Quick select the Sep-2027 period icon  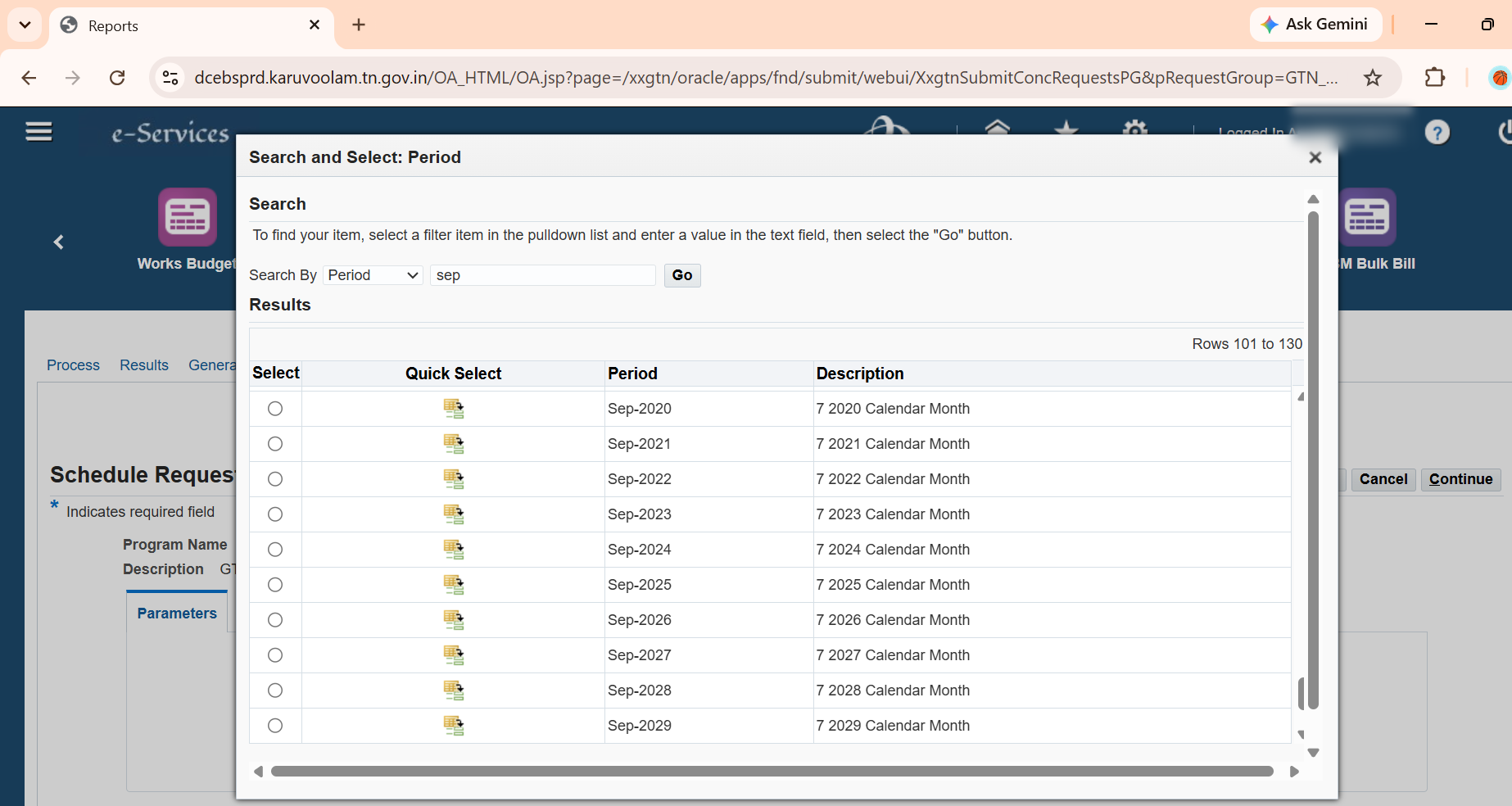[x=454, y=655]
